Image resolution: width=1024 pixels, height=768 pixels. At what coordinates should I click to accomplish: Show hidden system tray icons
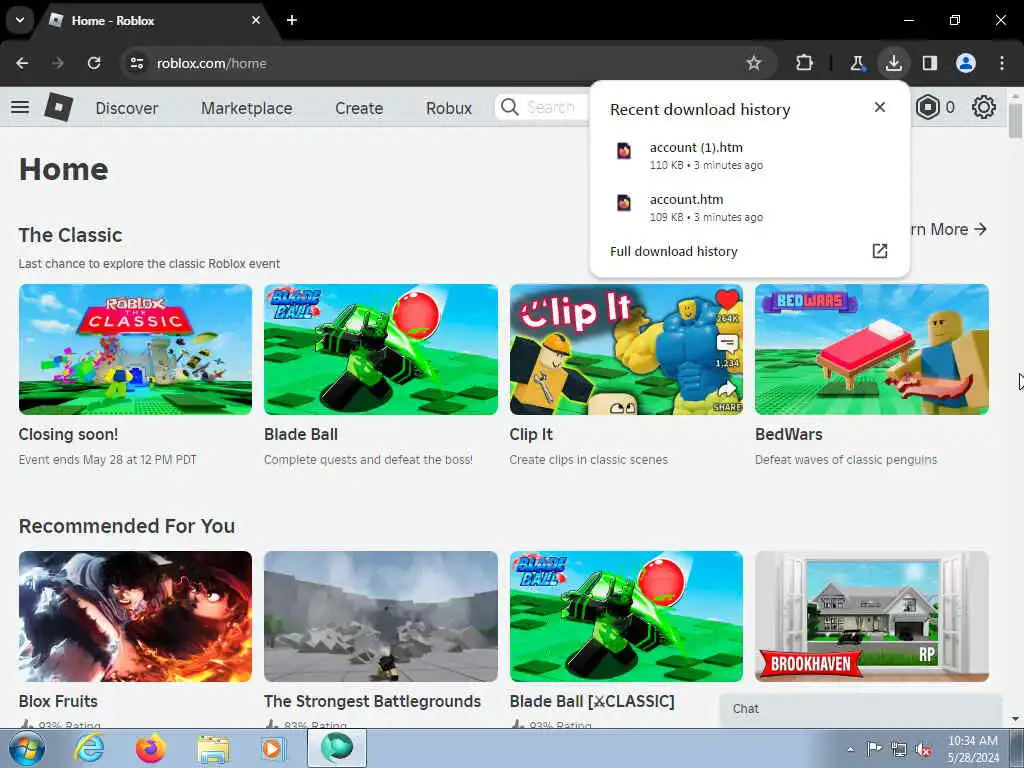tap(850, 749)
